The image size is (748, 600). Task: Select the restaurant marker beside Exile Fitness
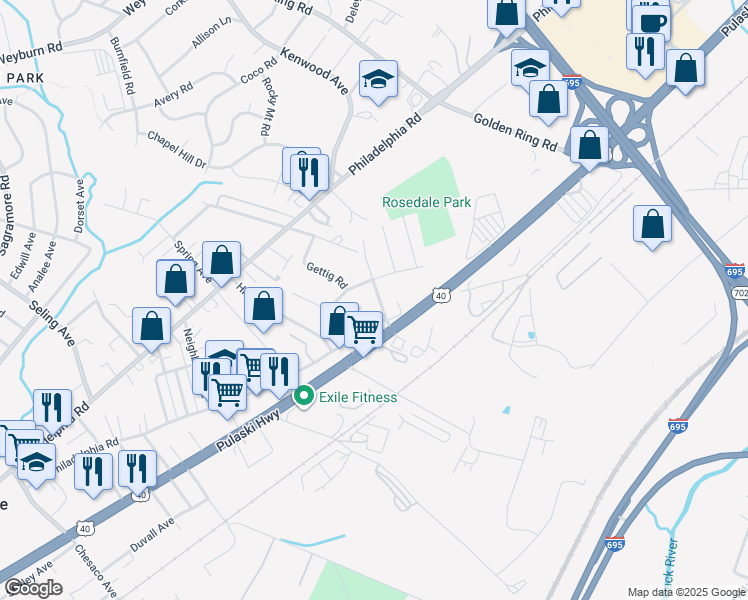coord(280,375)
